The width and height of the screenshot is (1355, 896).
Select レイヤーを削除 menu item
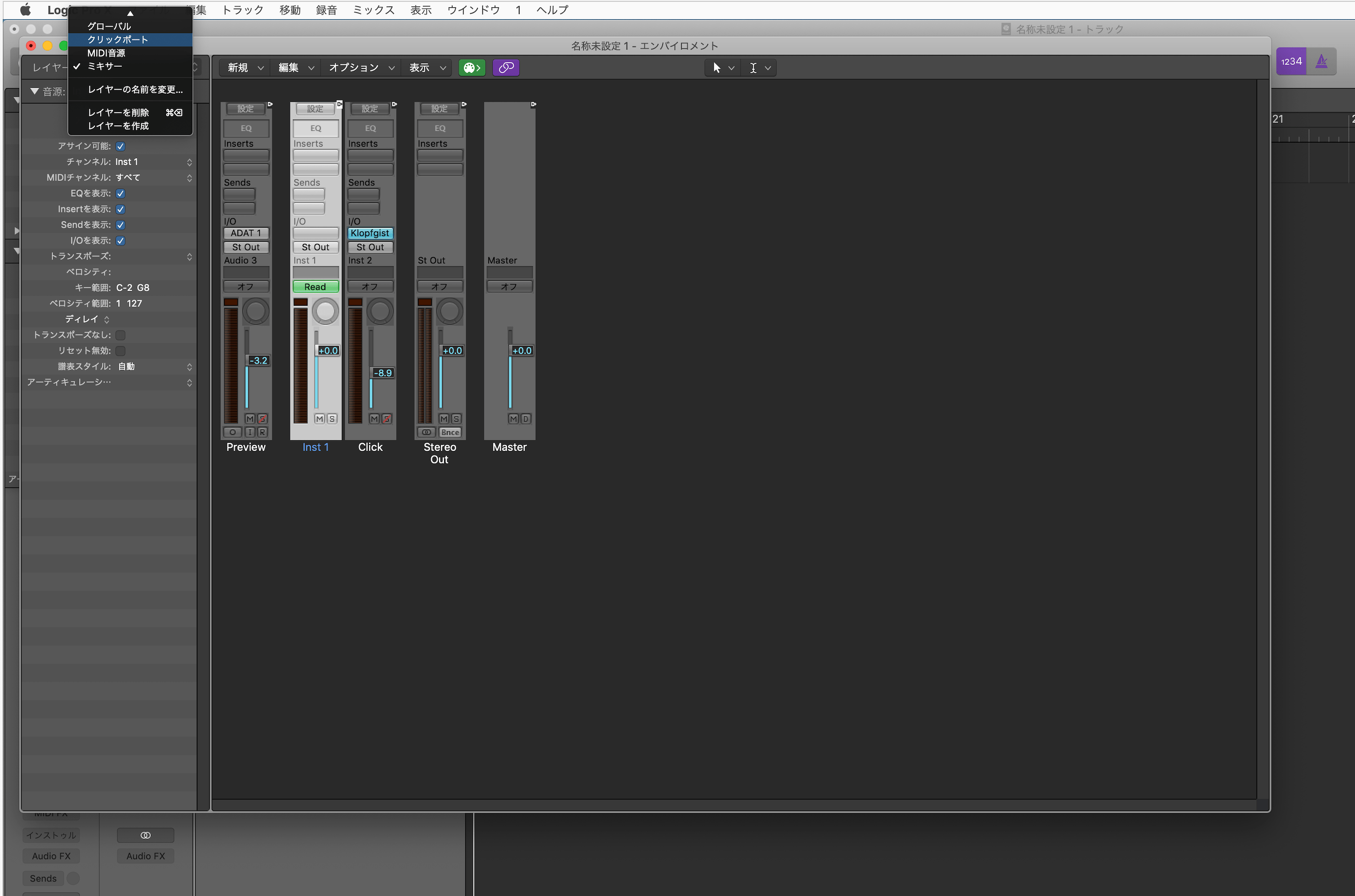pos(130,112)
